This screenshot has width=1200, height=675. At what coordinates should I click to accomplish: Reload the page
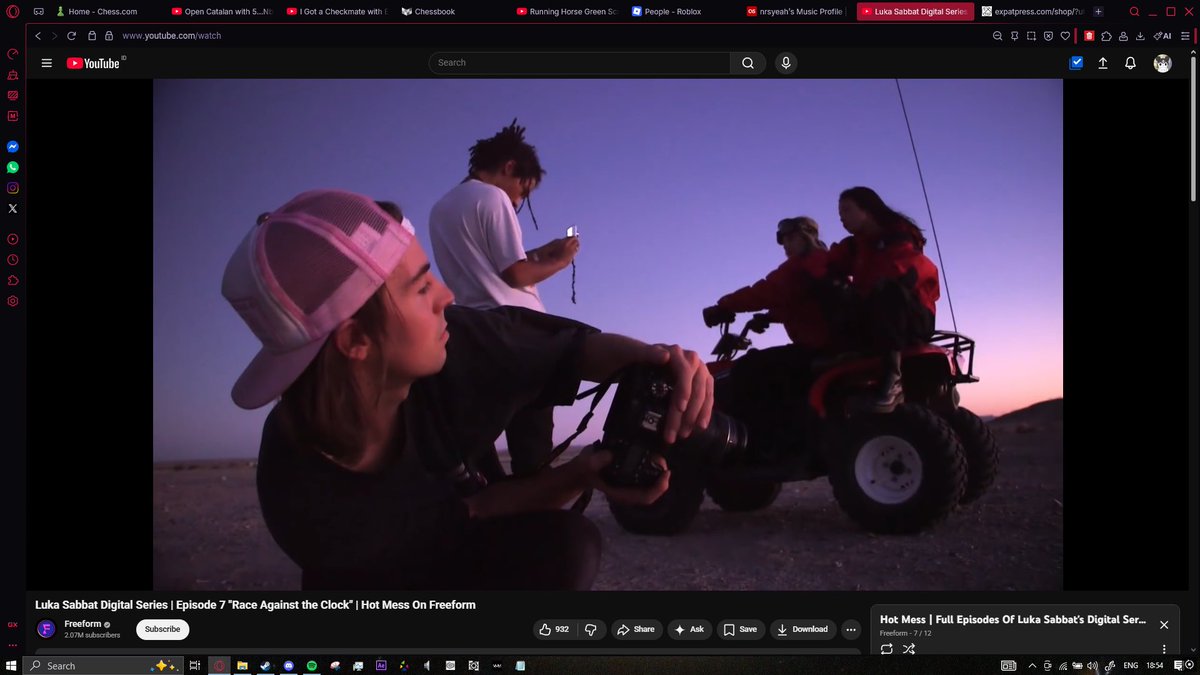tap(72, 35)
